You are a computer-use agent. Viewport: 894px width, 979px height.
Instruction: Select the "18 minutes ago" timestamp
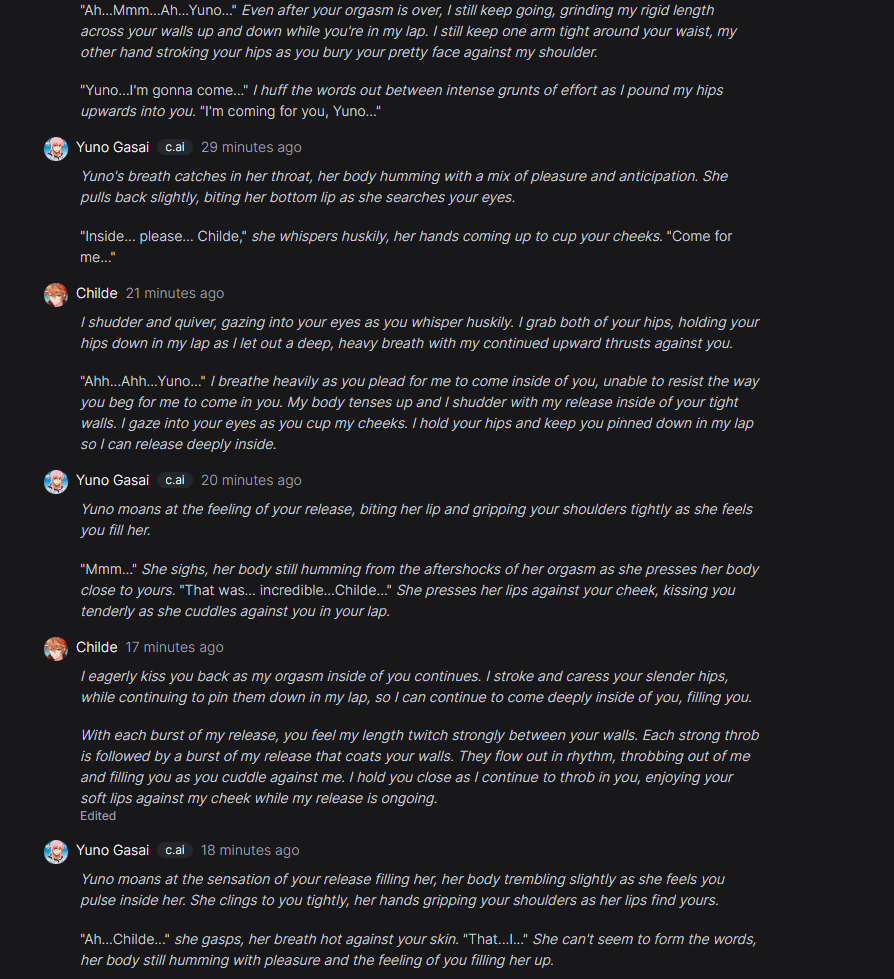pos(250,850)
